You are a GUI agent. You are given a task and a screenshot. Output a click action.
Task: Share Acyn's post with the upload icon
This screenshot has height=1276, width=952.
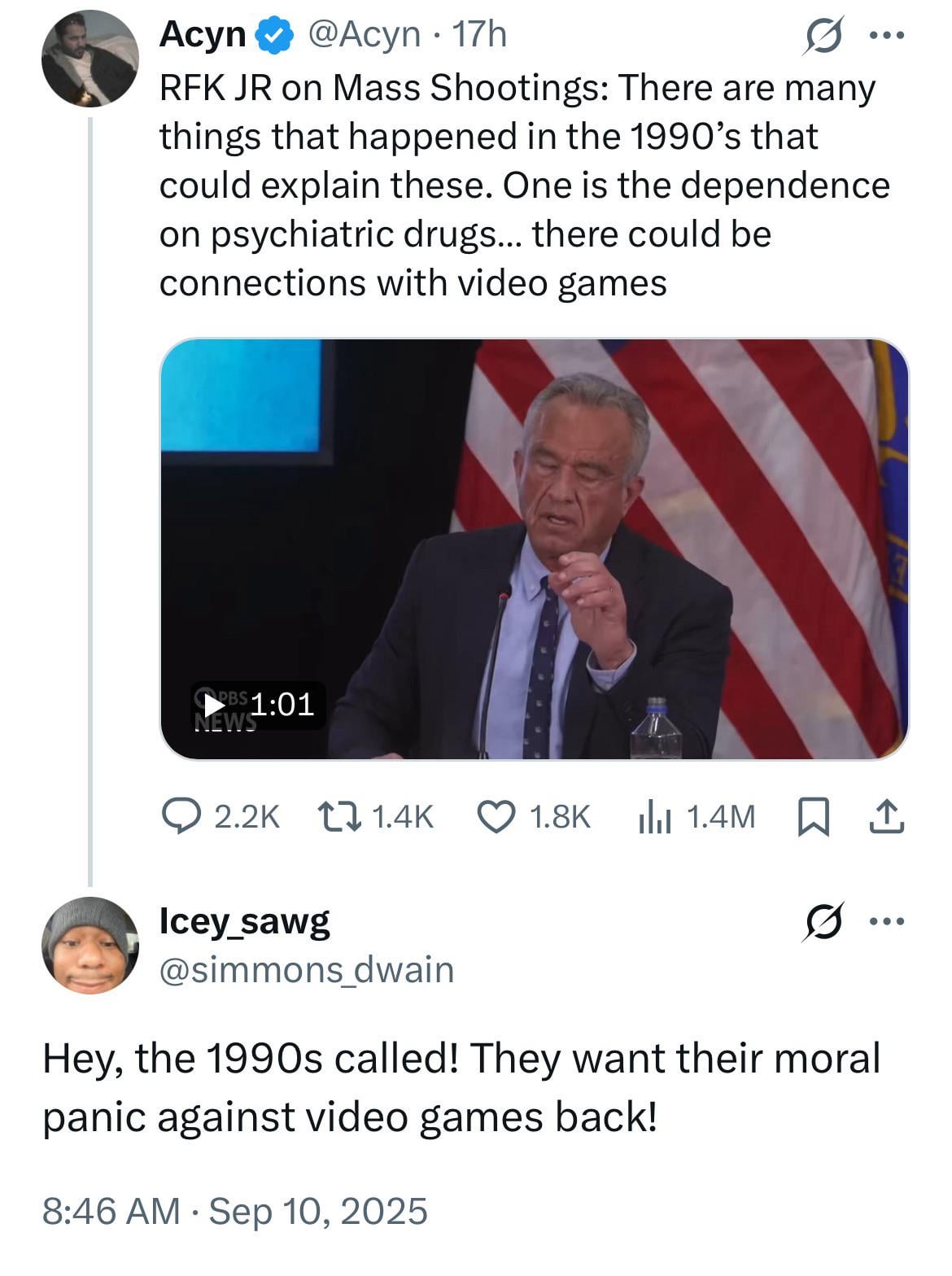click(x=886, y=817)
